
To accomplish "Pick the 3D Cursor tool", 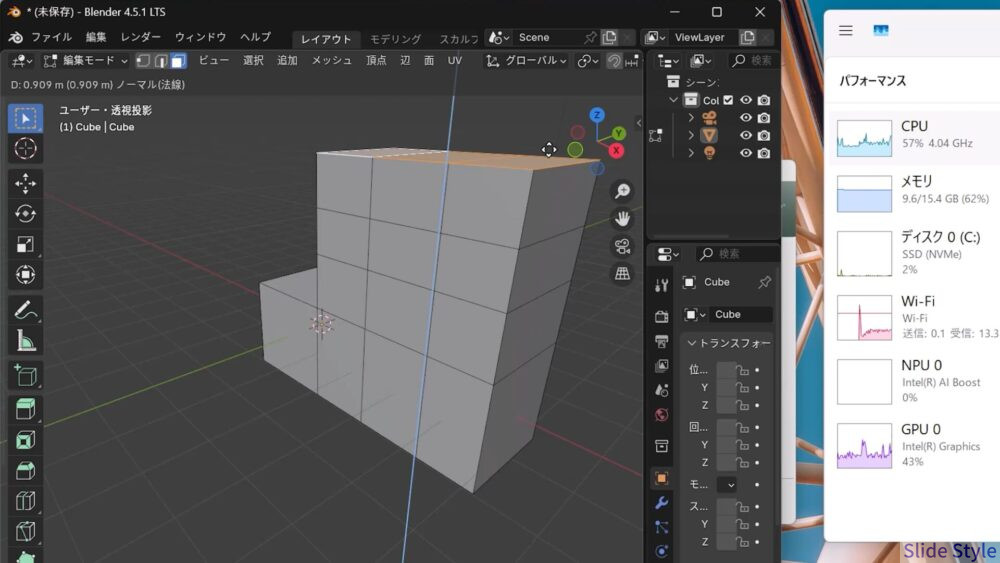I will point(25,149).
